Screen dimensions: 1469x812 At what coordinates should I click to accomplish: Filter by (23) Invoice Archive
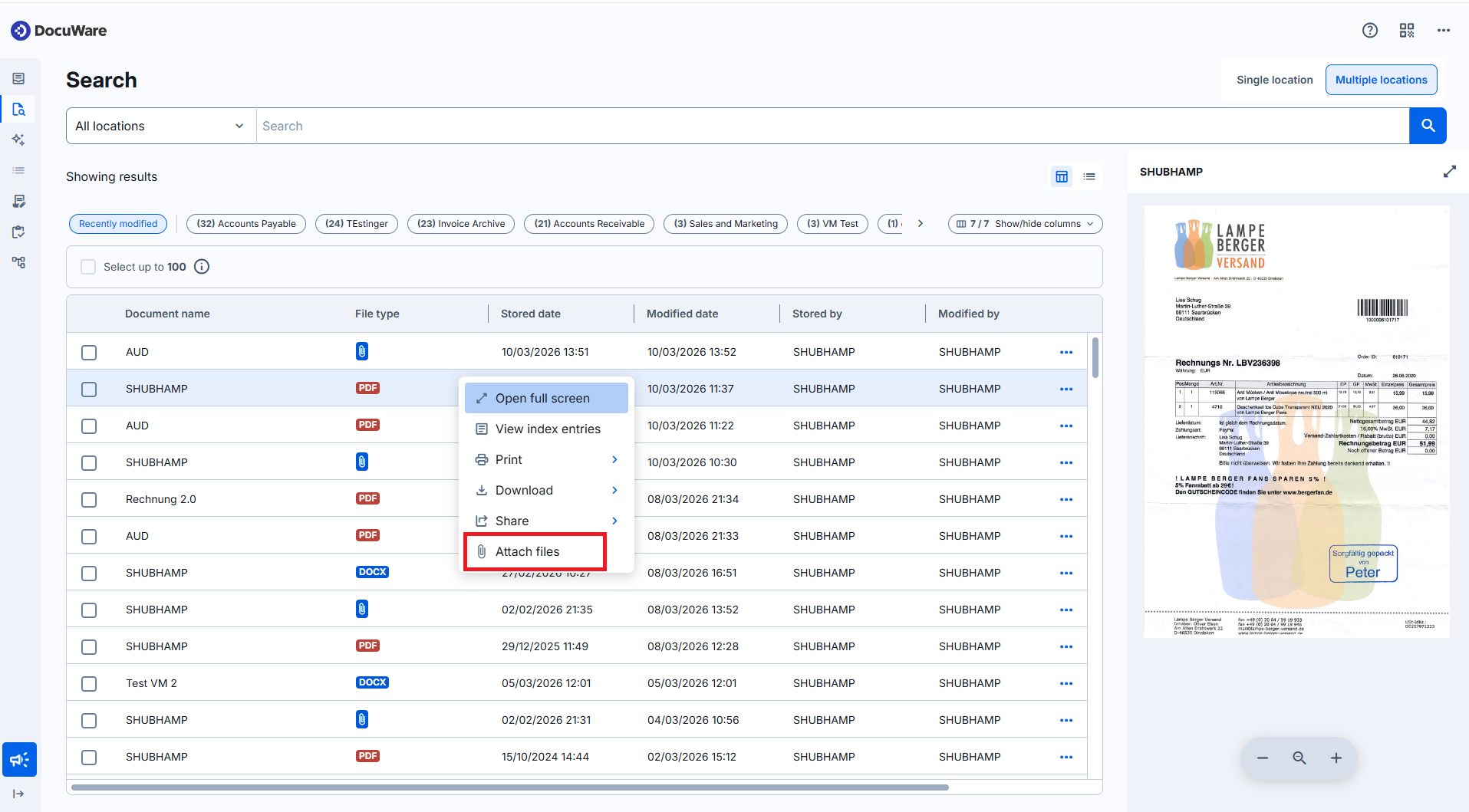[461, 224]
